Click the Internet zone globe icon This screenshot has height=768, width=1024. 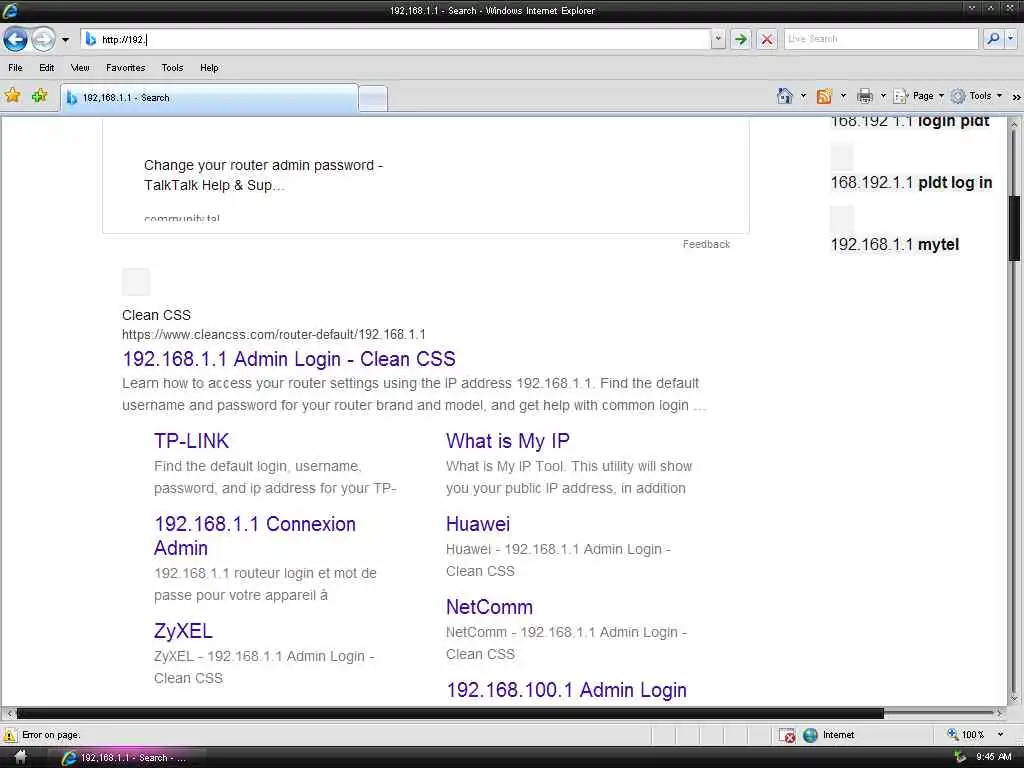pos(810,735)
